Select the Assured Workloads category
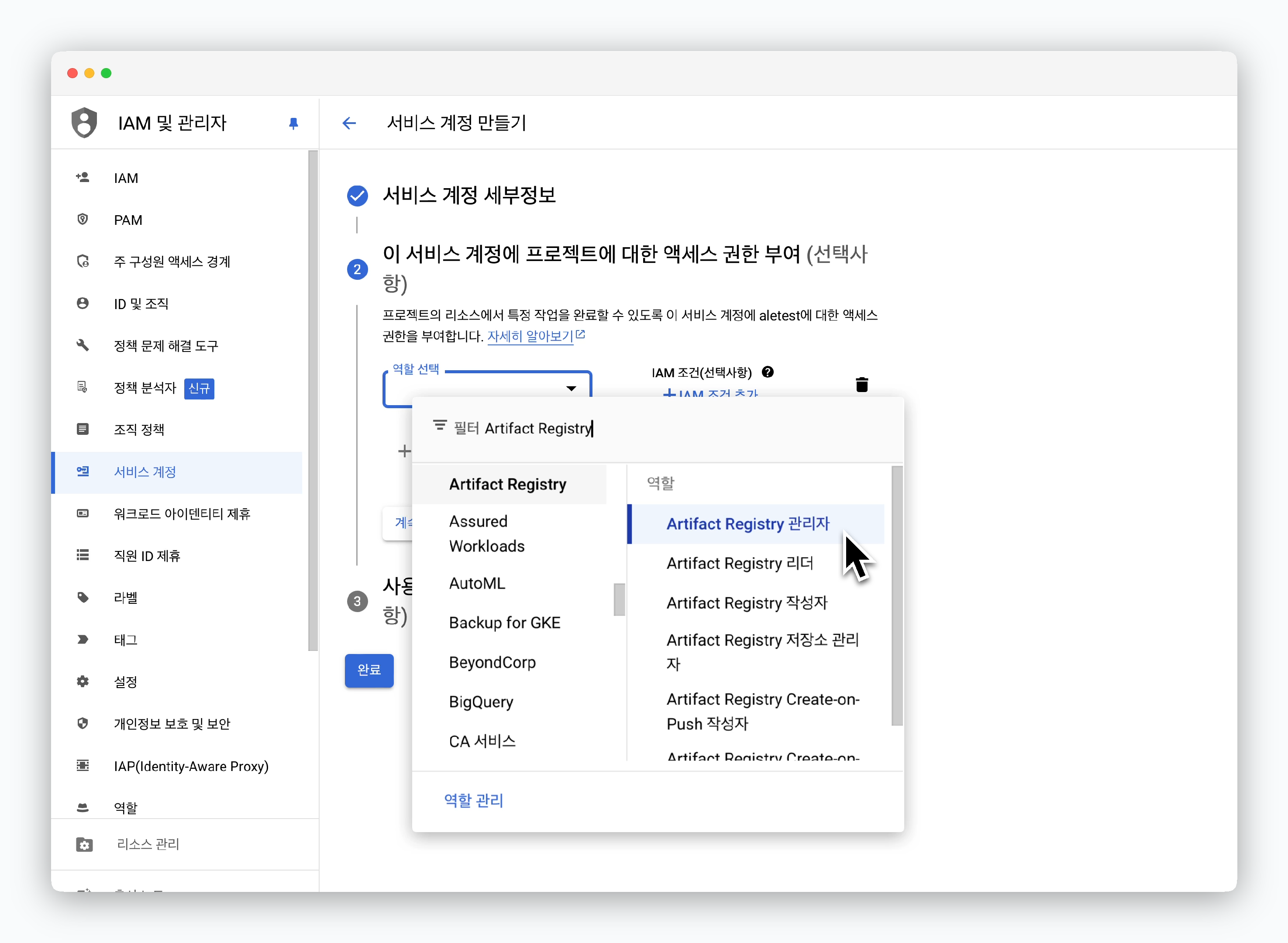 (509, 534)
